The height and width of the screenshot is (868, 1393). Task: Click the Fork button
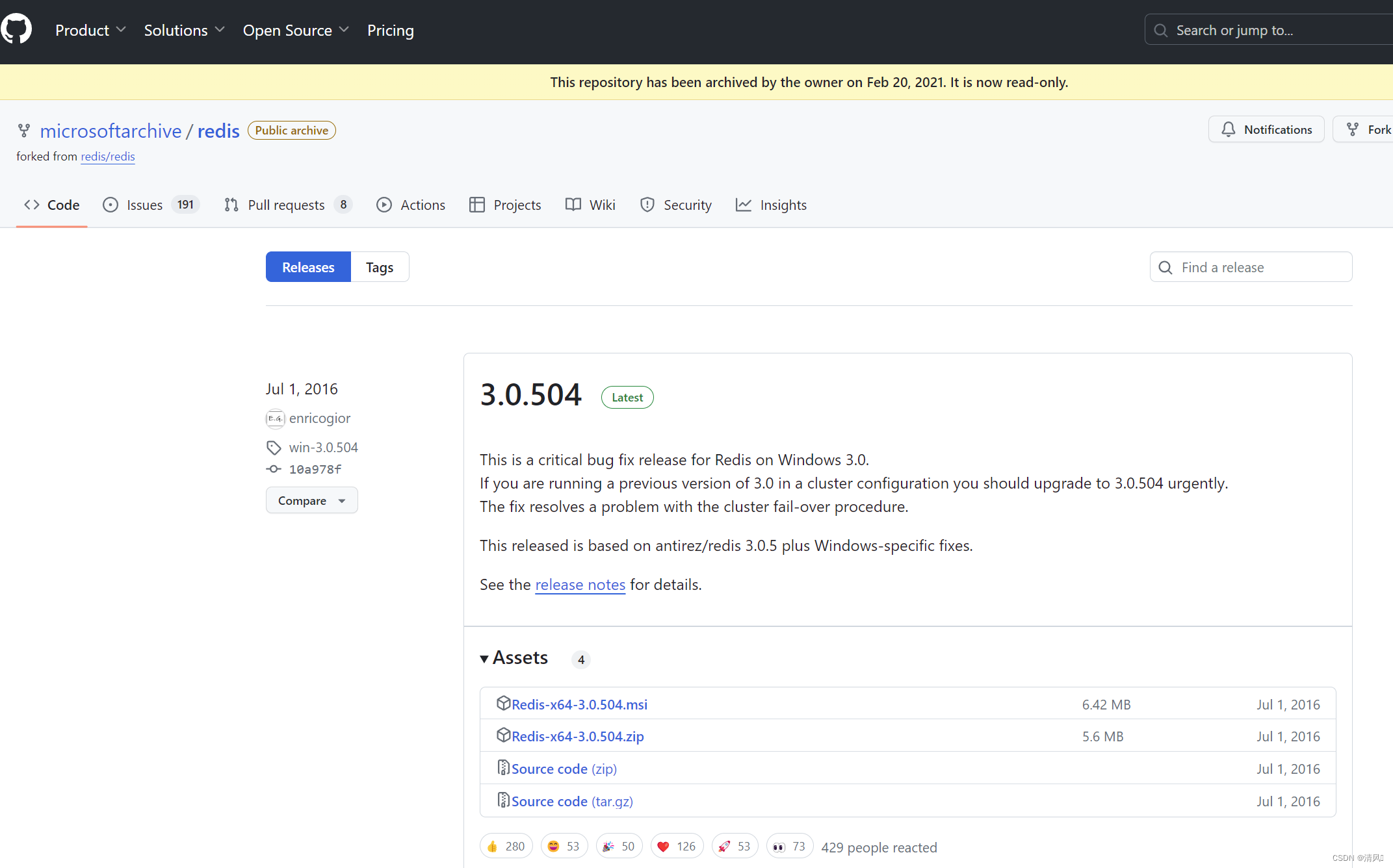(1363, 129)
